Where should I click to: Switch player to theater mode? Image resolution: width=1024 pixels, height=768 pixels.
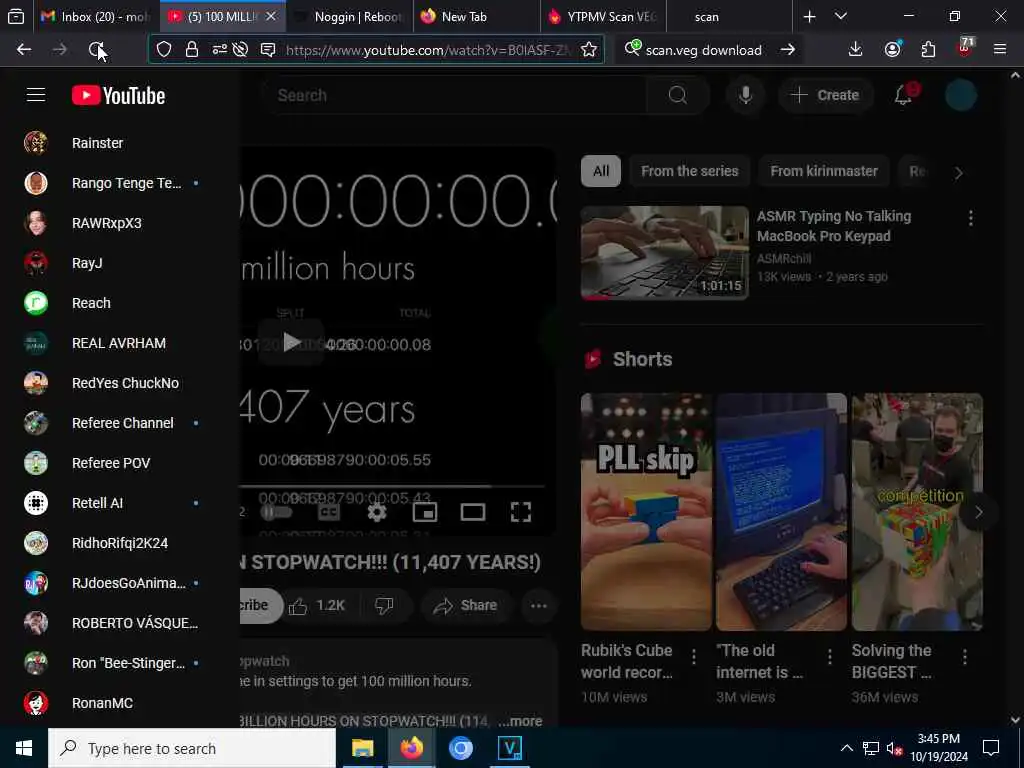(472, 513)
